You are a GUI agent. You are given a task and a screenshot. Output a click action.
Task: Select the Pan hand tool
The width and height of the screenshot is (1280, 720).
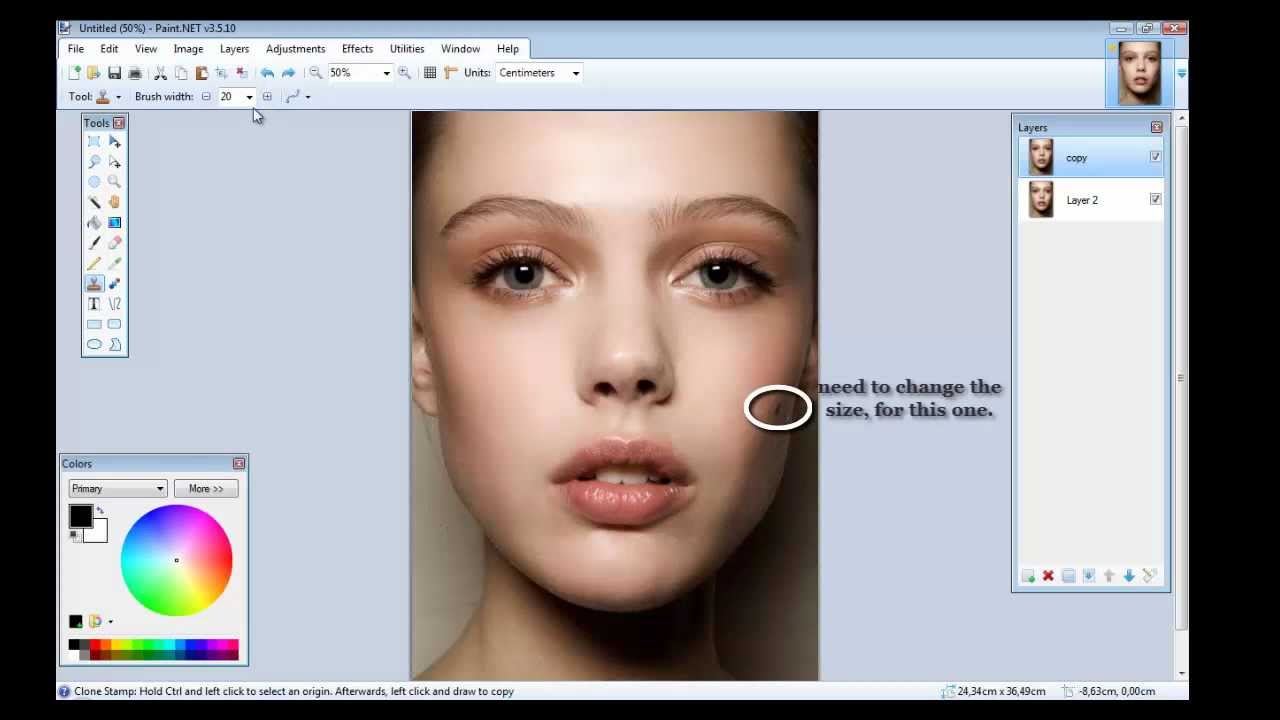pyautogui.click(x=114, y=202)
